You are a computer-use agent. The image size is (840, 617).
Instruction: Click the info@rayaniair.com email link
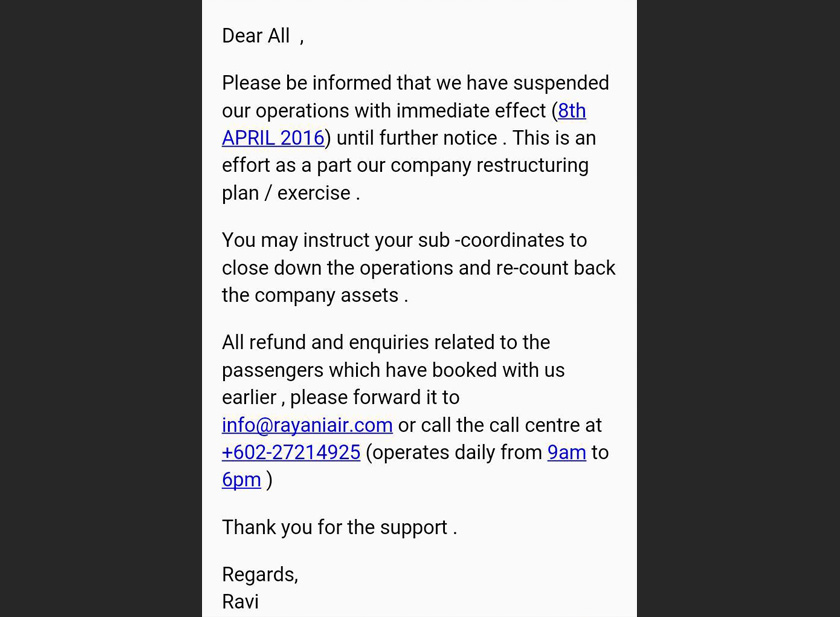[307, 425]
